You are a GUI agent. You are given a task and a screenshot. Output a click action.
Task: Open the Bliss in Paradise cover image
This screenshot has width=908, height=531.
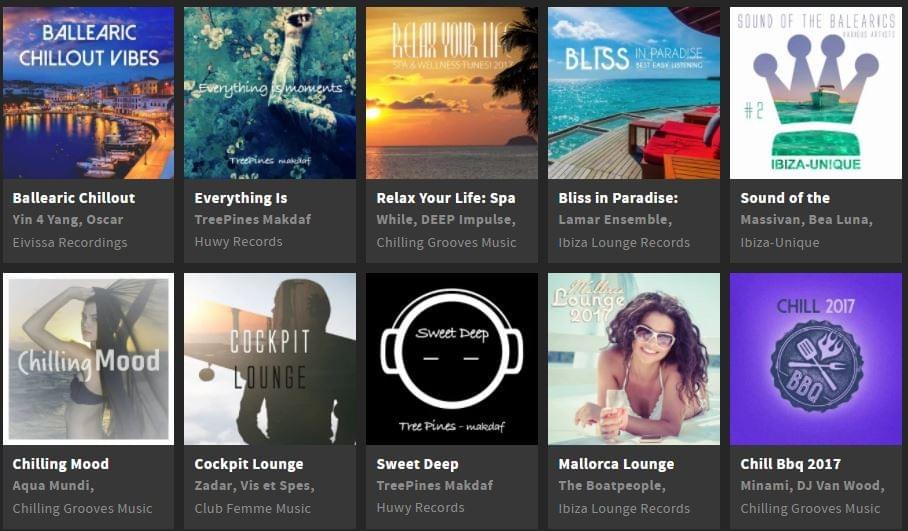[634, 93]
